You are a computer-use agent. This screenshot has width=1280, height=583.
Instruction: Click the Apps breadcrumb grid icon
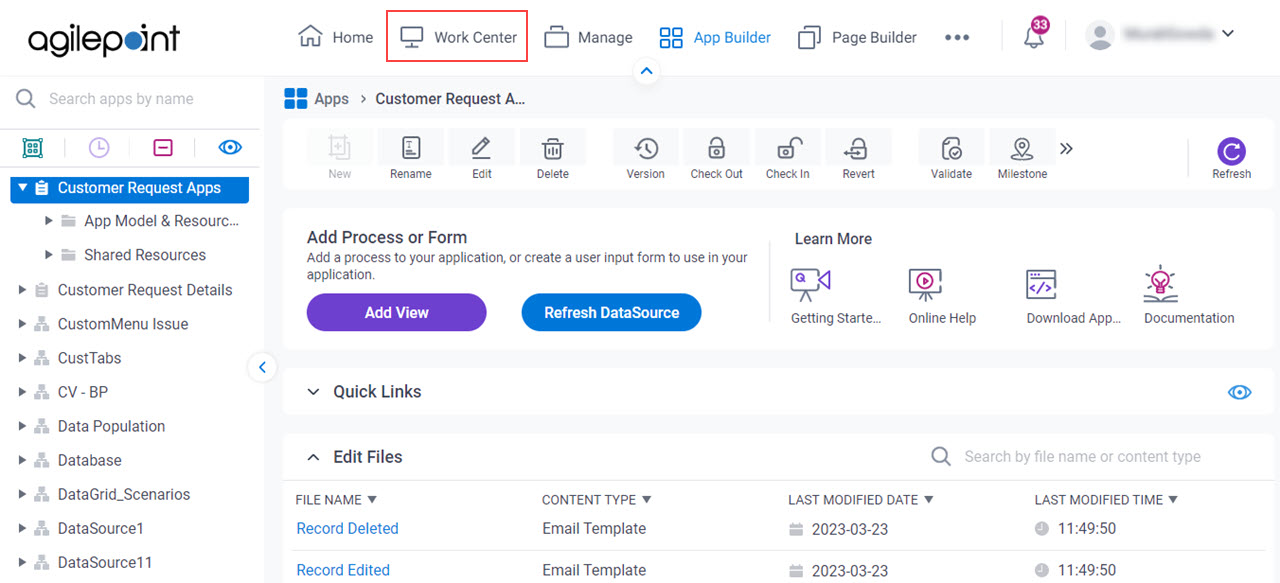[296, 98]
